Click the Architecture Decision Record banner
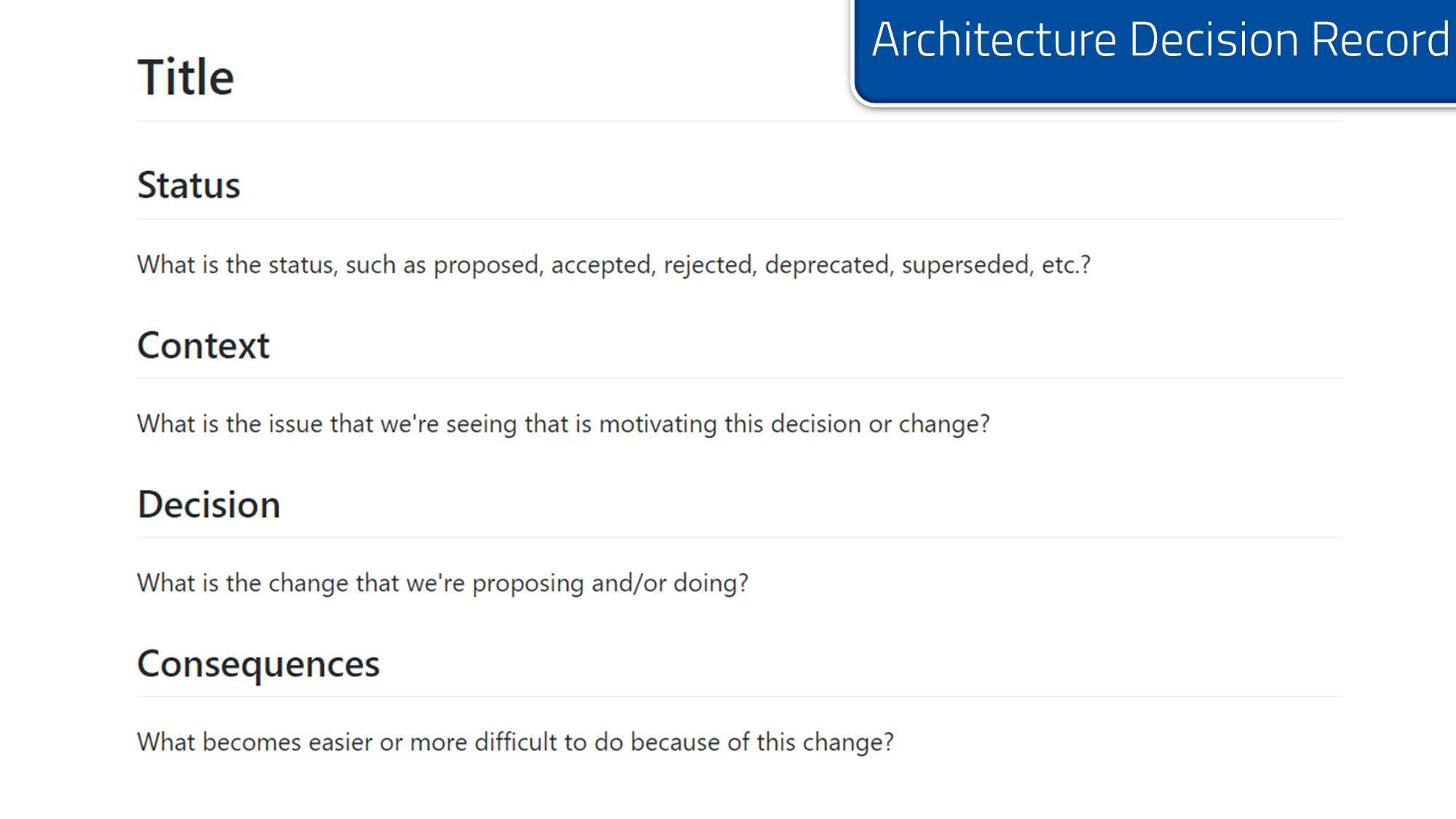The image size is (1456, 819). [1159, 40]
